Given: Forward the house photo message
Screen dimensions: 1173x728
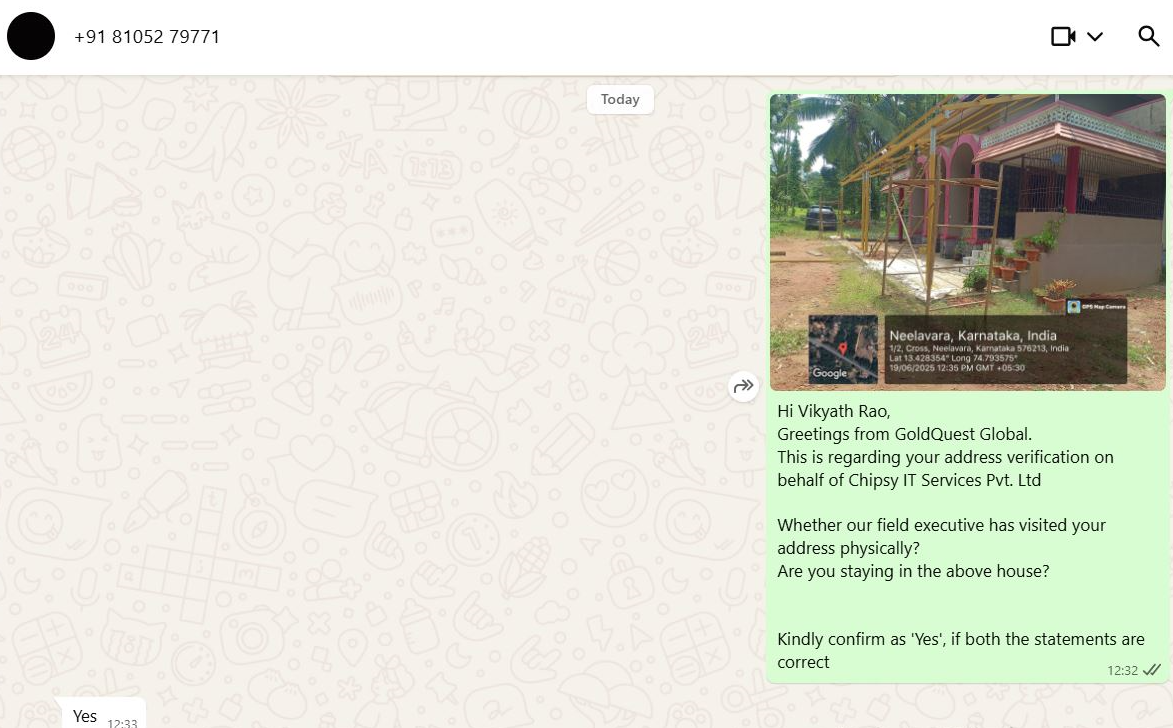Looking at the screenshot, I should pyautogui.click(x=743, y=386).
